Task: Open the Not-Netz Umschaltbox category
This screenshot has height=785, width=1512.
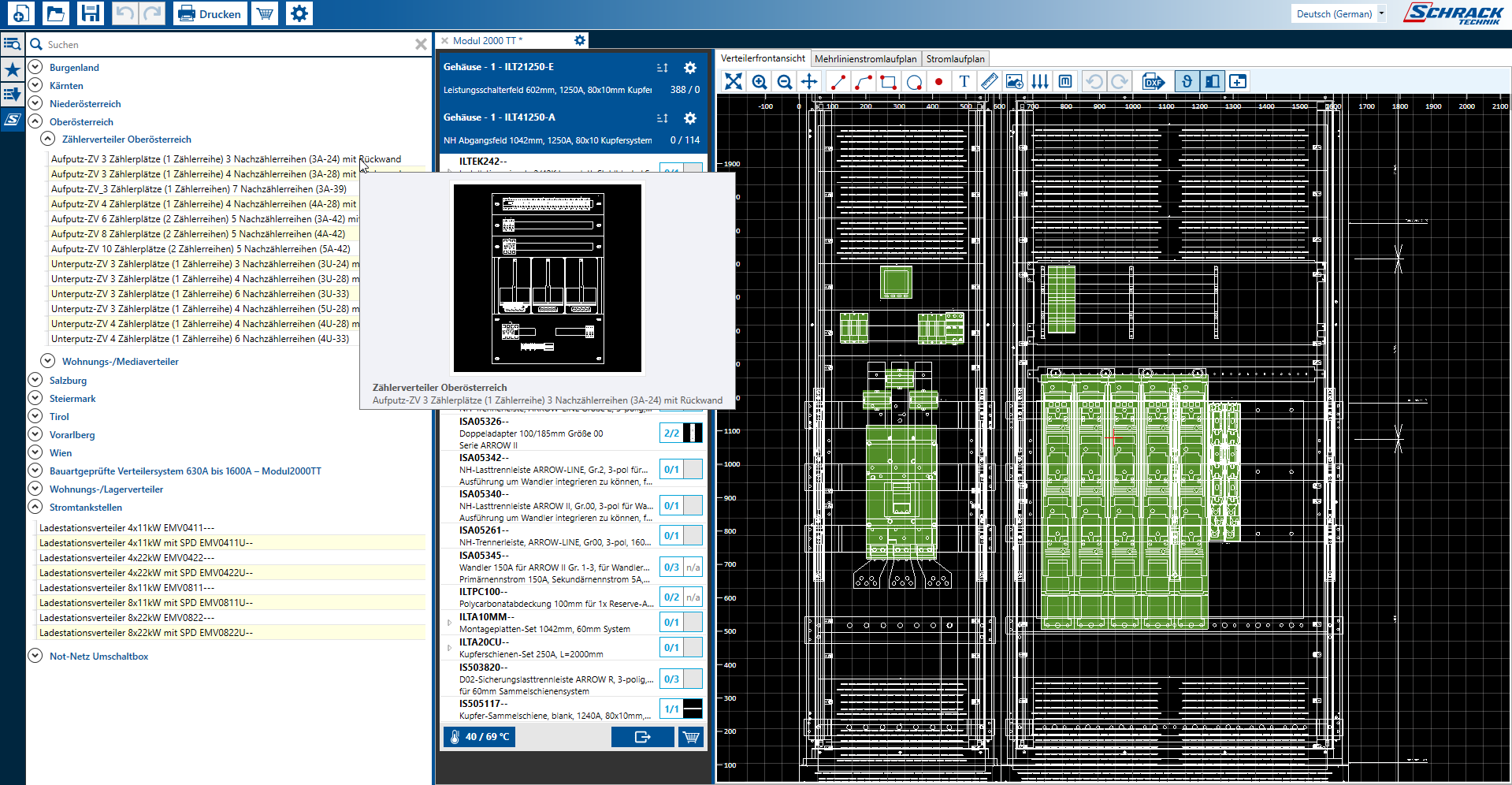Action: [x=98, y=656]
